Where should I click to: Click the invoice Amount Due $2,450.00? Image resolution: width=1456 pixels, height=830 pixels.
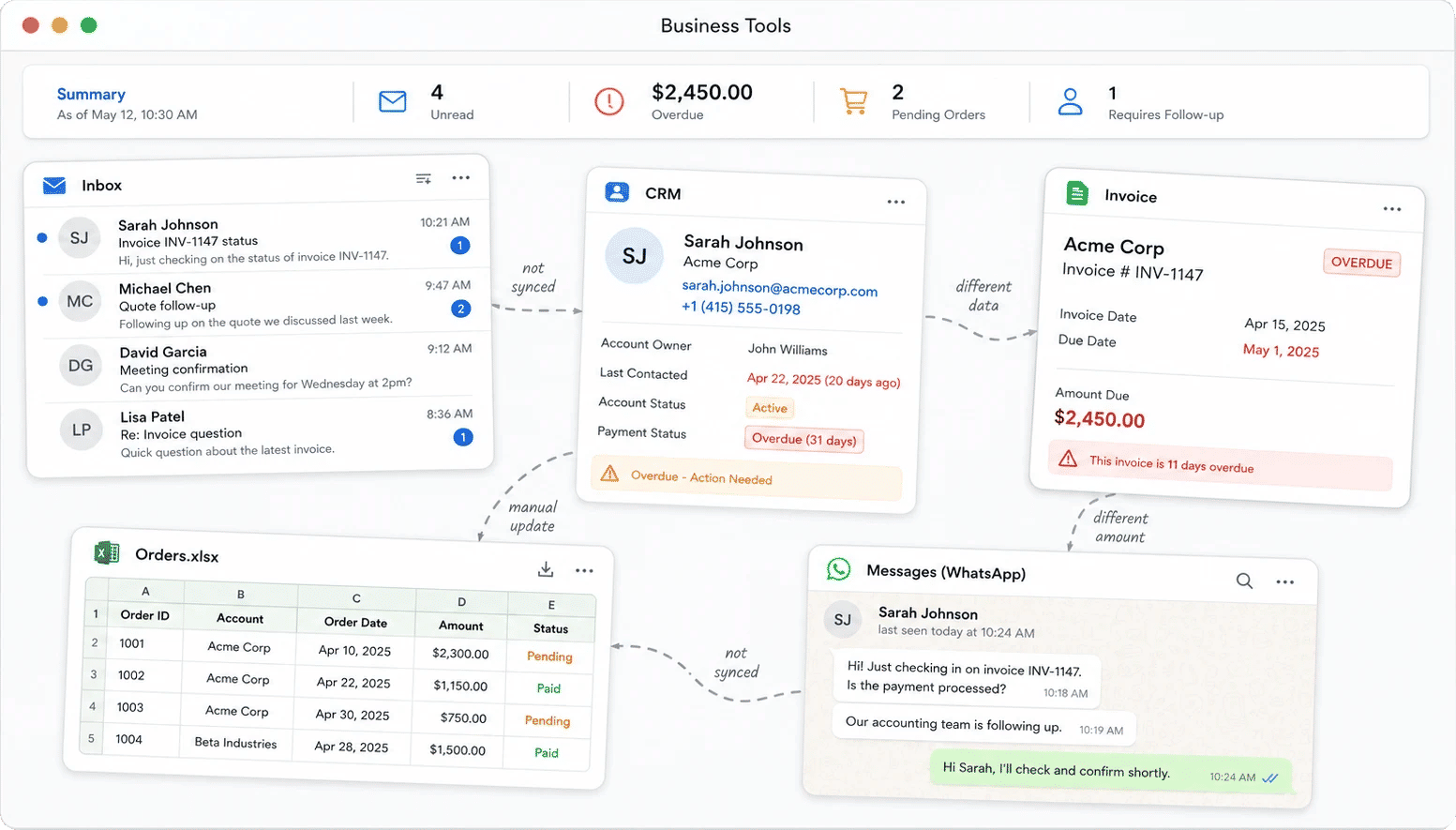tap(1099, 419)
